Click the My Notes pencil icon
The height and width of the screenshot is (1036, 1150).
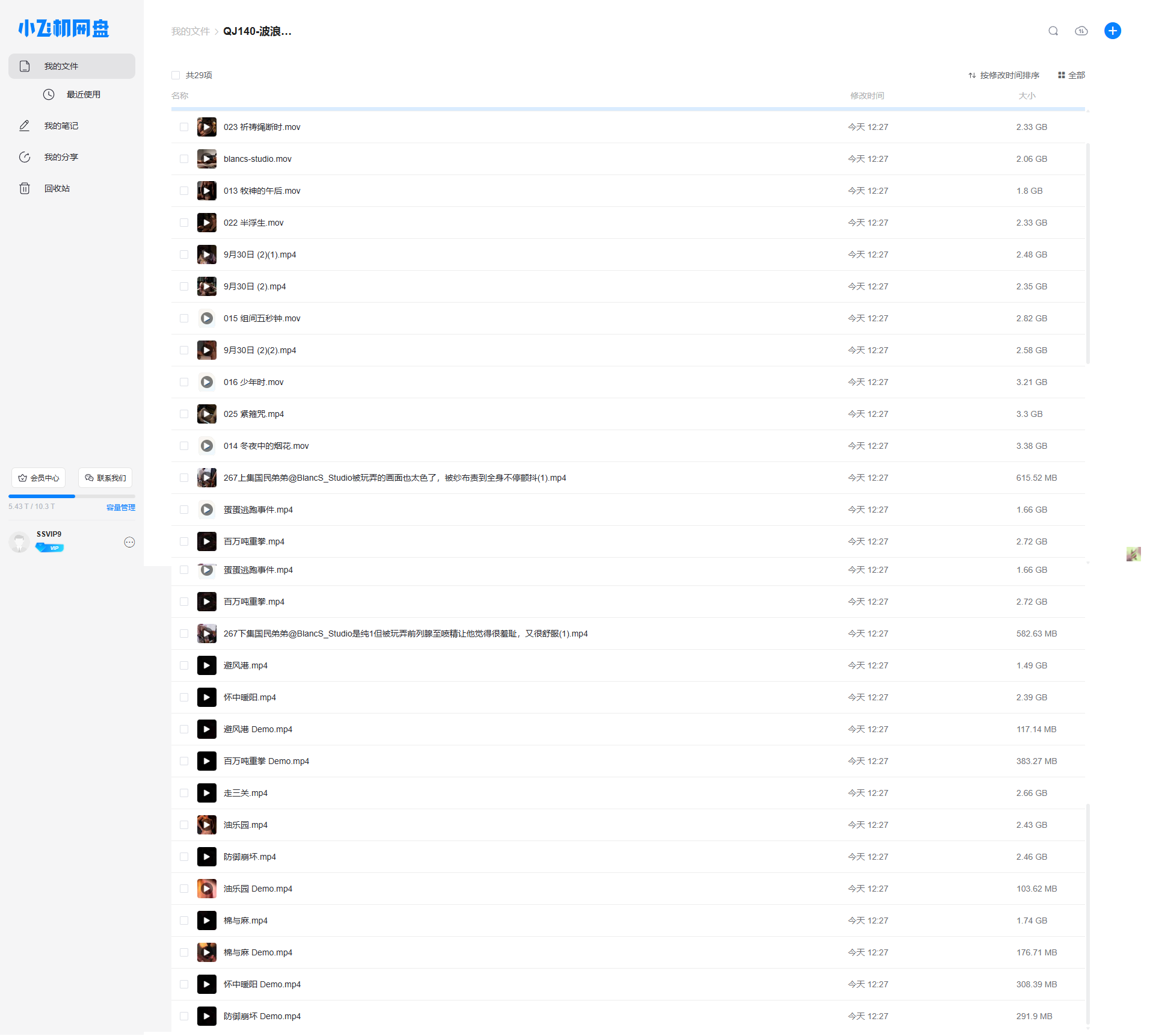coord(25,126)
